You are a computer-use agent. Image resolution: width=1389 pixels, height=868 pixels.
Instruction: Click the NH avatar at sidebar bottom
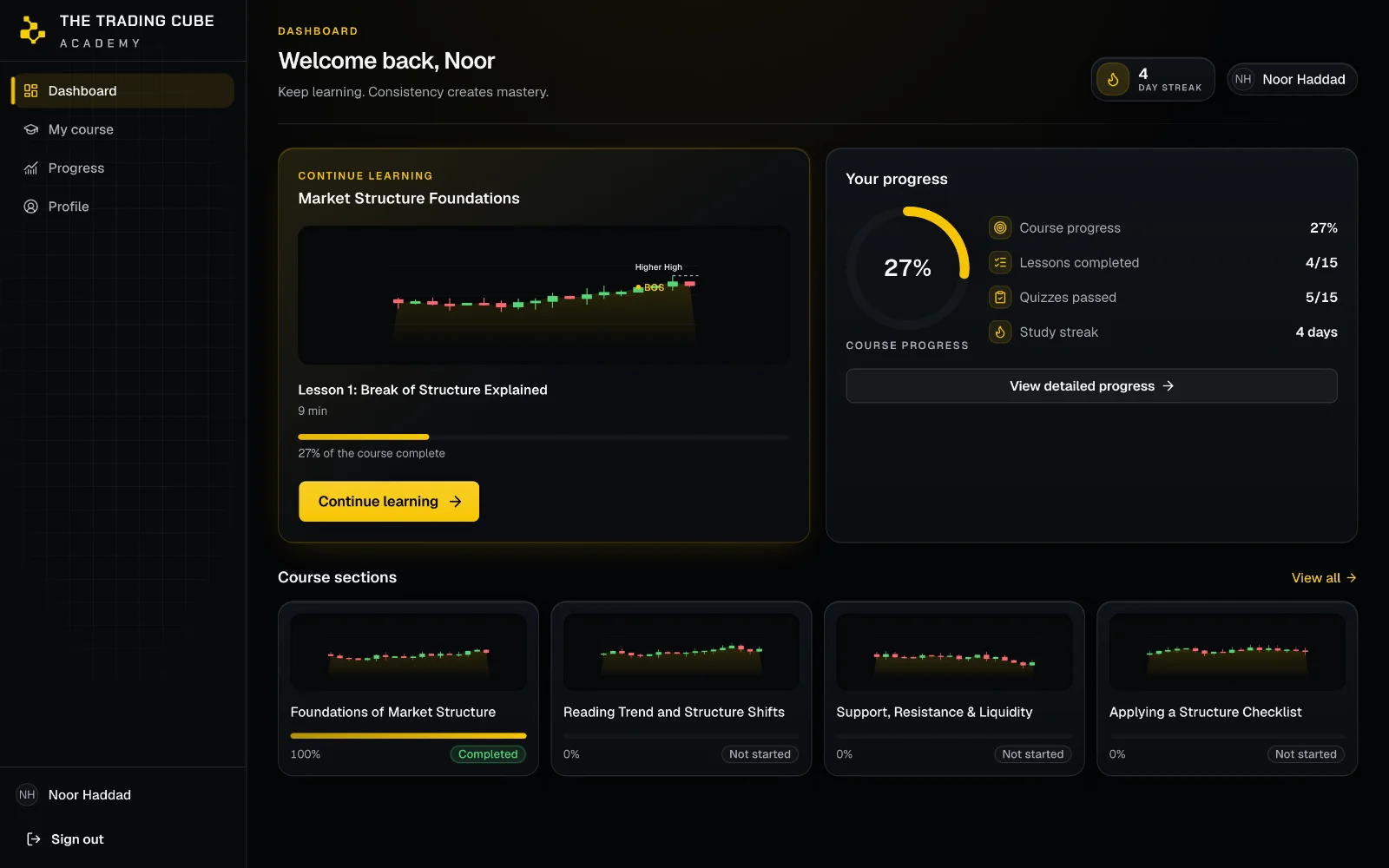pos(28,795)
